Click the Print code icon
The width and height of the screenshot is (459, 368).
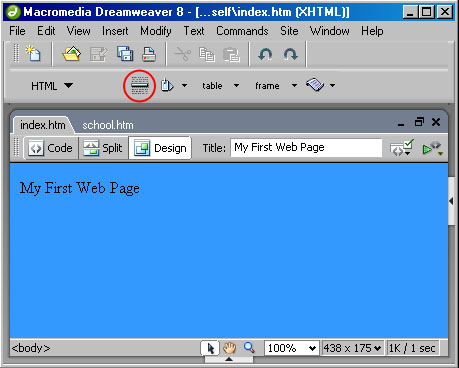point(149,54)
